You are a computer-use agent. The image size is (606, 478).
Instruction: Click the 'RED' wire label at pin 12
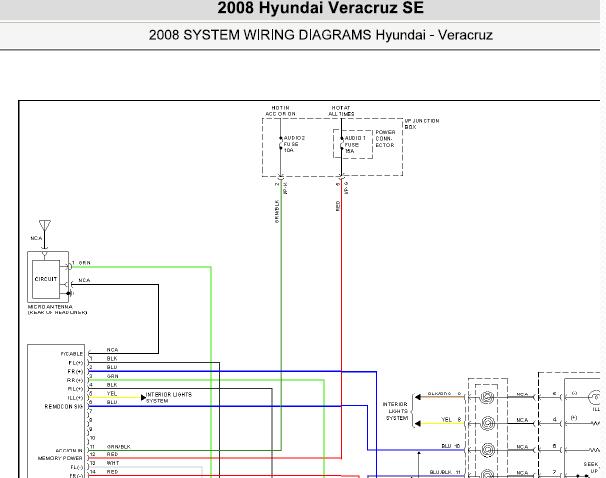tap(112, 454)
